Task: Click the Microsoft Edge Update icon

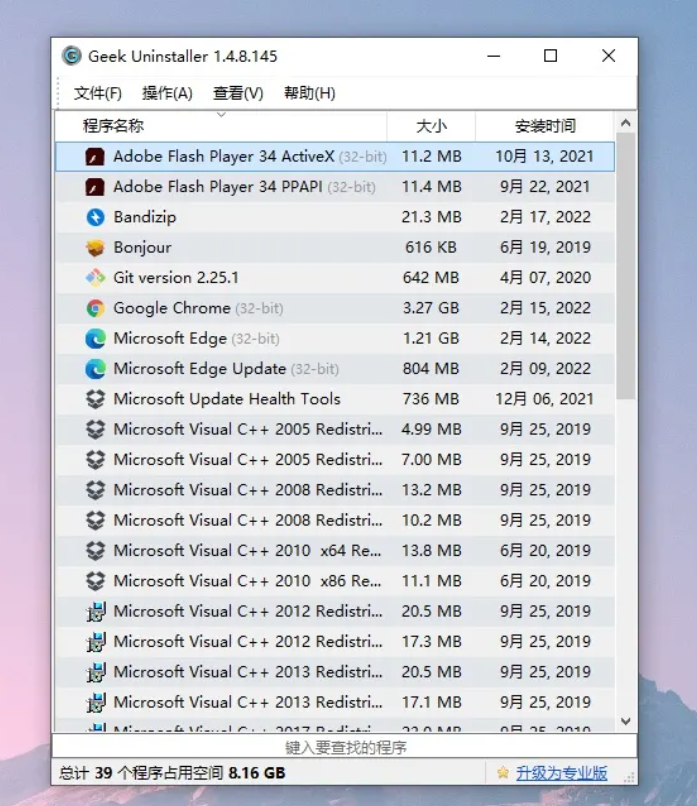Action: pos(95,369)
